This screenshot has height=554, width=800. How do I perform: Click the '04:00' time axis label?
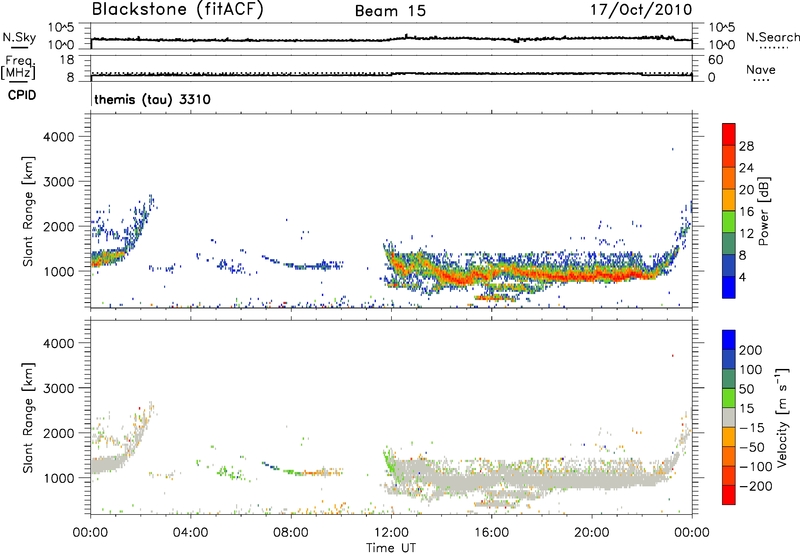[191, 533]
